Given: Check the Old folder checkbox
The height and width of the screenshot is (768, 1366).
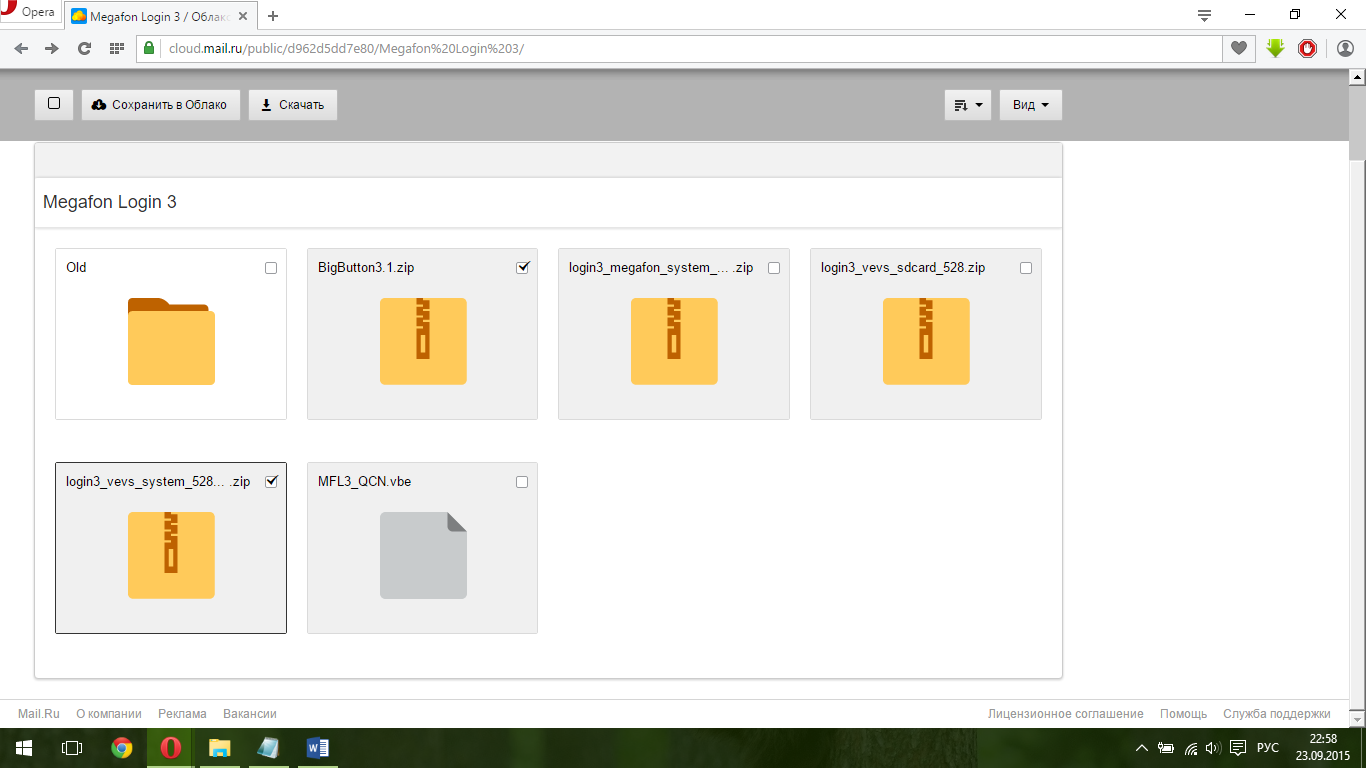Looking at the screenshot, I should [x=271, y=268].
